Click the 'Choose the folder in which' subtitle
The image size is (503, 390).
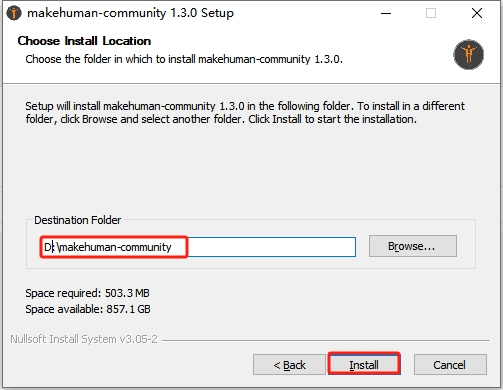[184, 59]
